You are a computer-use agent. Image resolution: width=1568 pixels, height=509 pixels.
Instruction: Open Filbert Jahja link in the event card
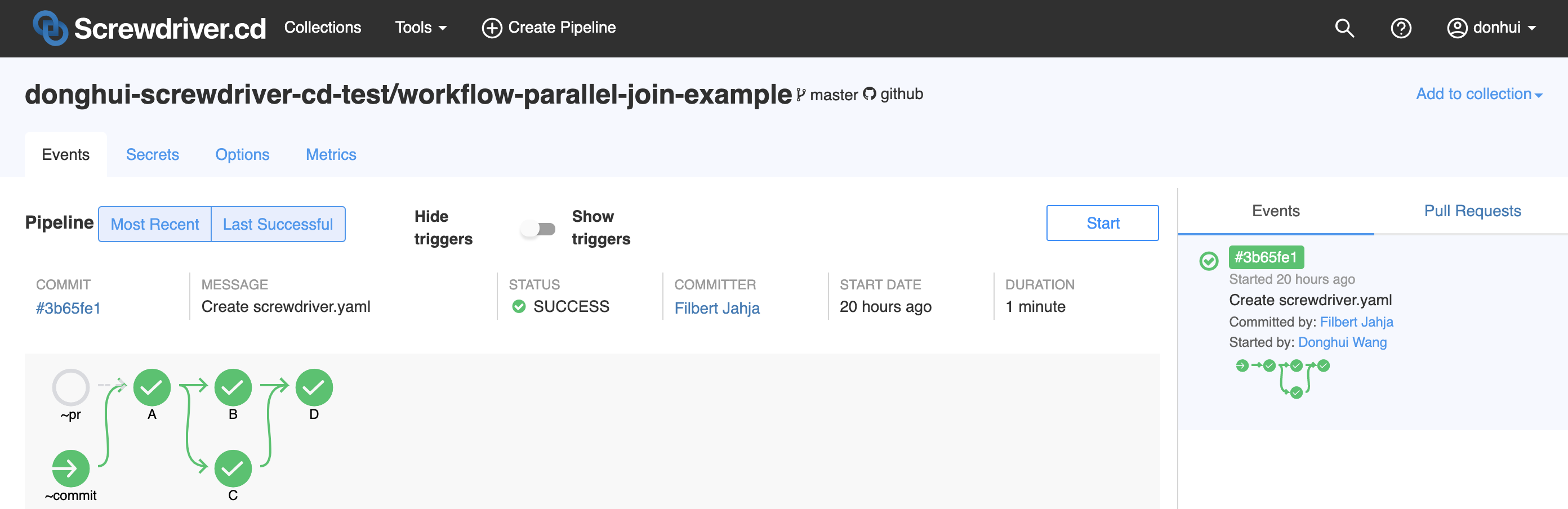click(x=1356, y=322)
